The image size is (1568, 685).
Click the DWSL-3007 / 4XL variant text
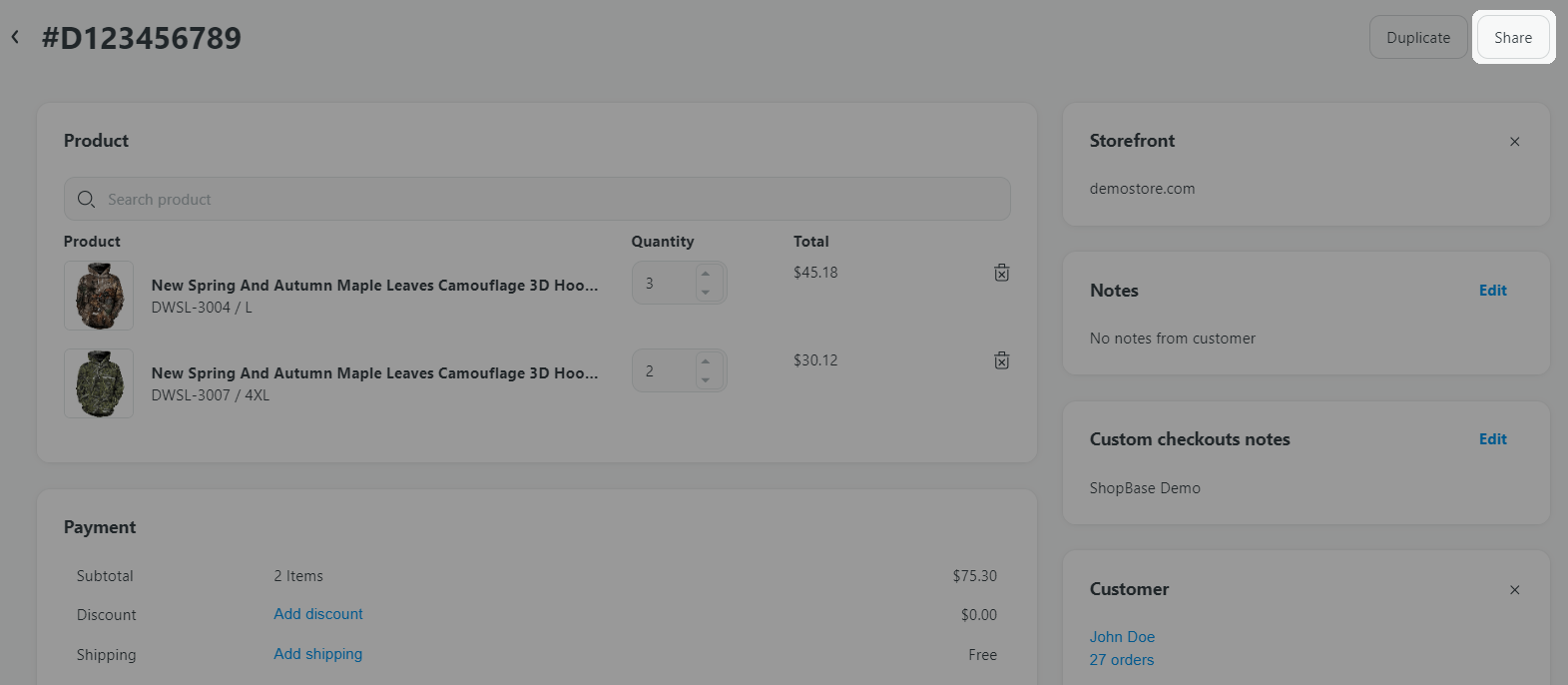(211, 395)
